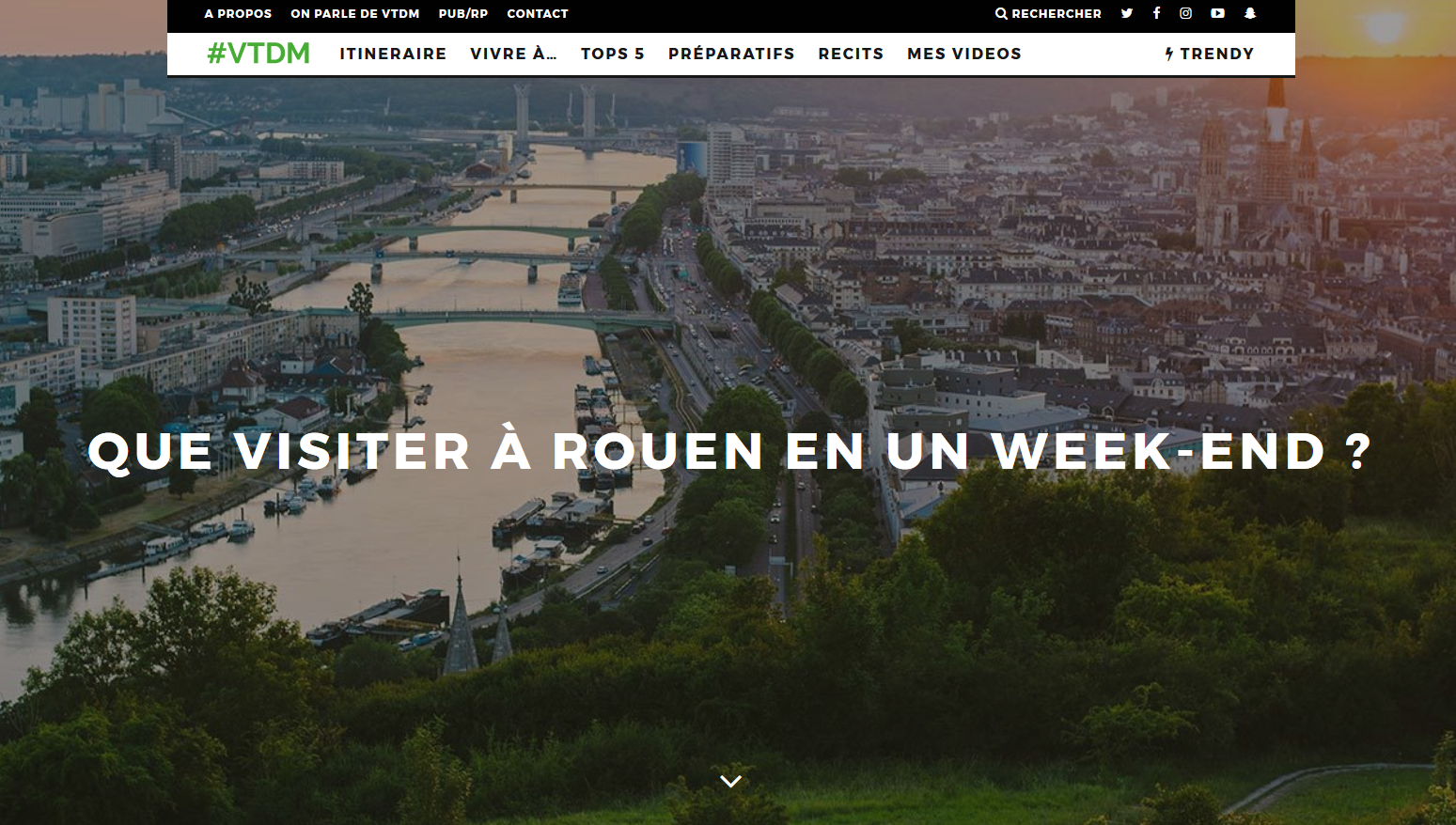The width and height of the screenshot is (1456, 825).
Task: Expand the PRÉPARATIFS menu
Action: [x=731, y=54]
